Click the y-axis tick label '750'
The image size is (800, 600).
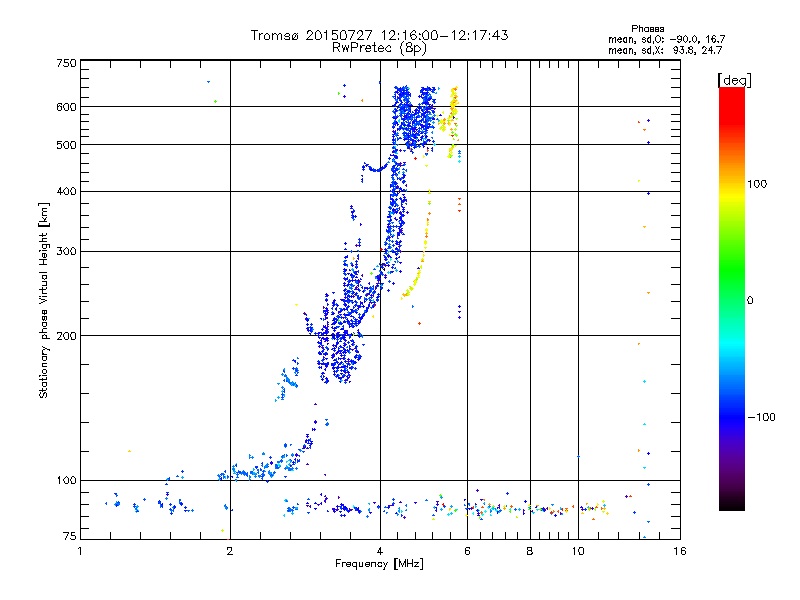point(66,63)
